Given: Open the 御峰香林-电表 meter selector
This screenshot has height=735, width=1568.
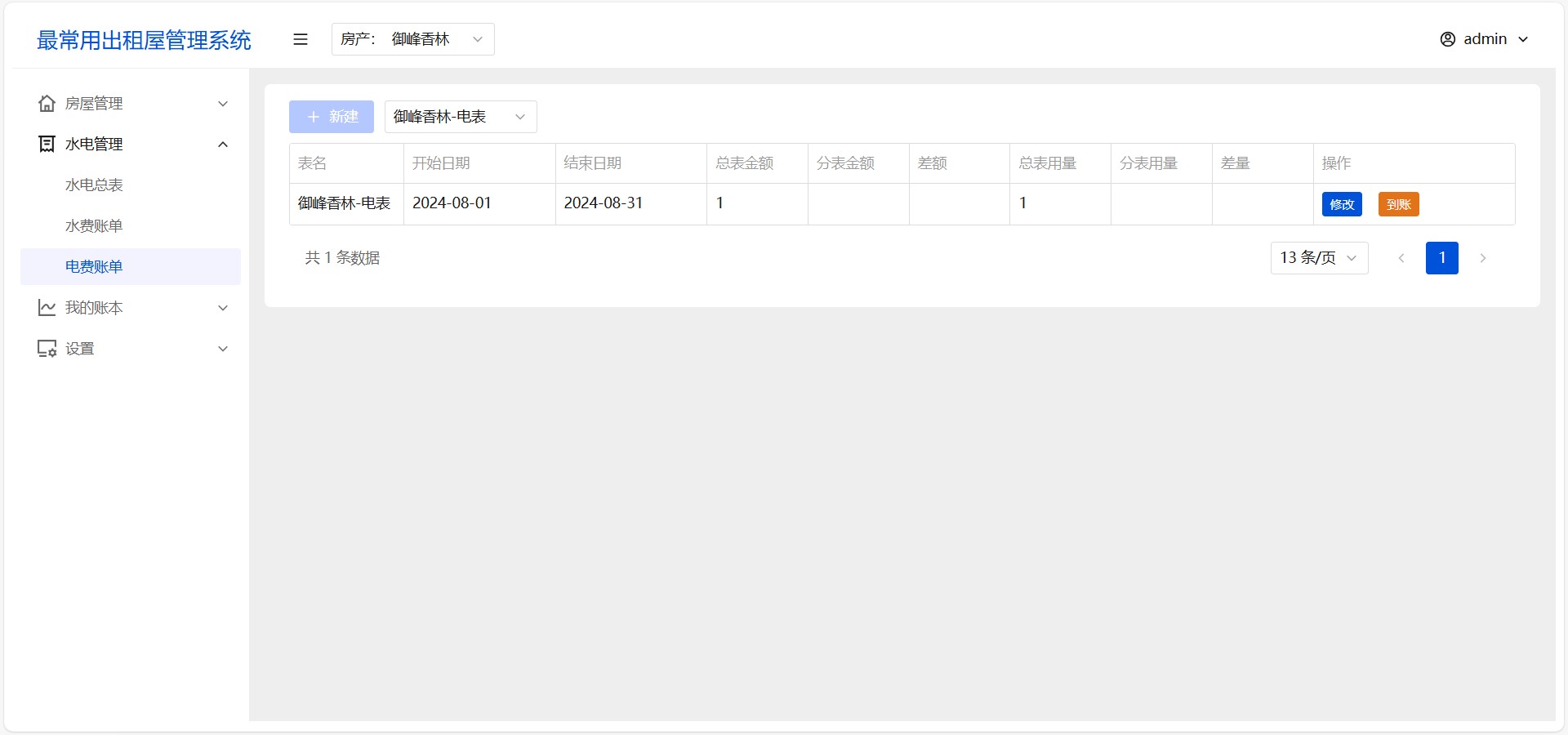Looking at the screenshot, I should [x=461, y=117].
